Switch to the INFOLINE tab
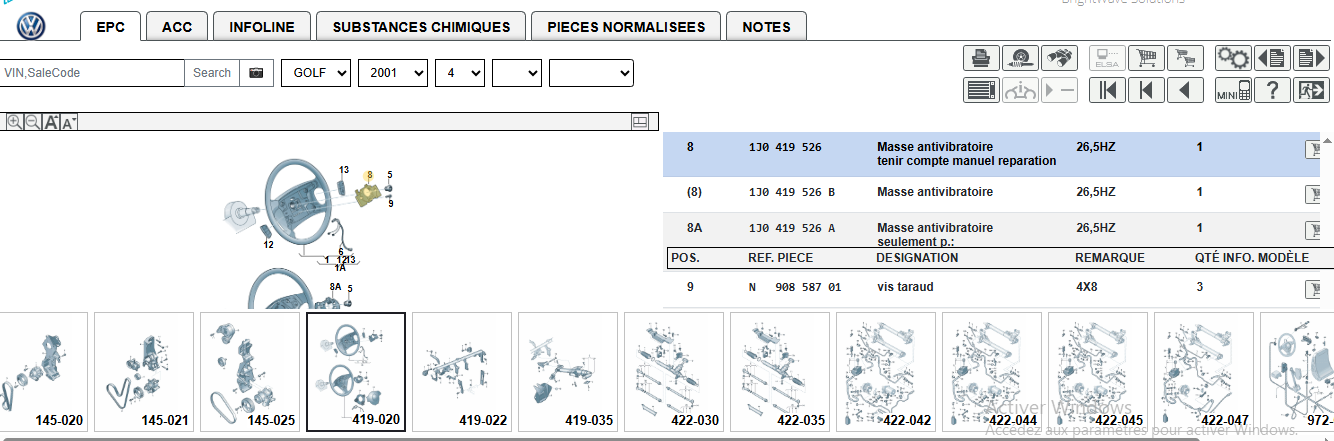 coord(261,27)
